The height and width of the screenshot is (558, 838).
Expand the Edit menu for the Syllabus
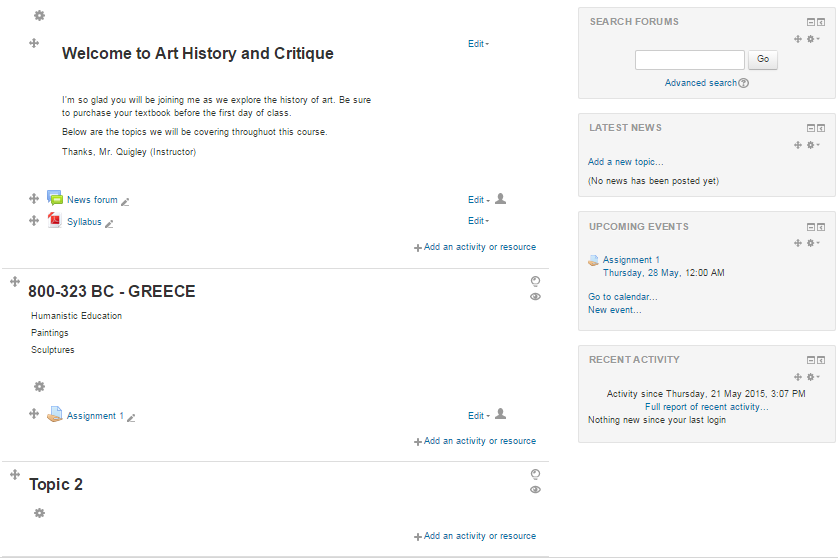point(478,221)
